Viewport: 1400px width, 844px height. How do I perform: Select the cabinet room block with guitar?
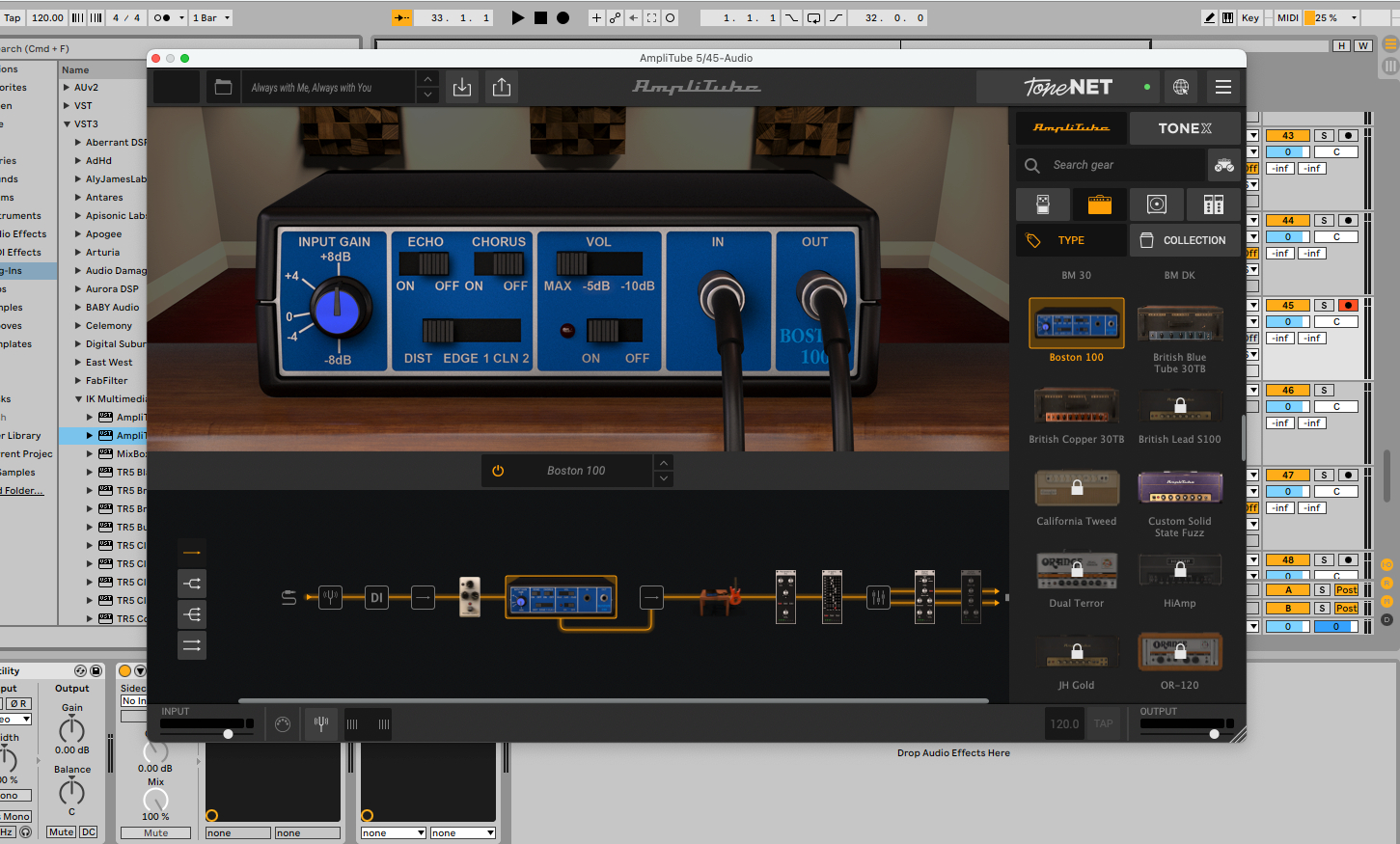721,598
